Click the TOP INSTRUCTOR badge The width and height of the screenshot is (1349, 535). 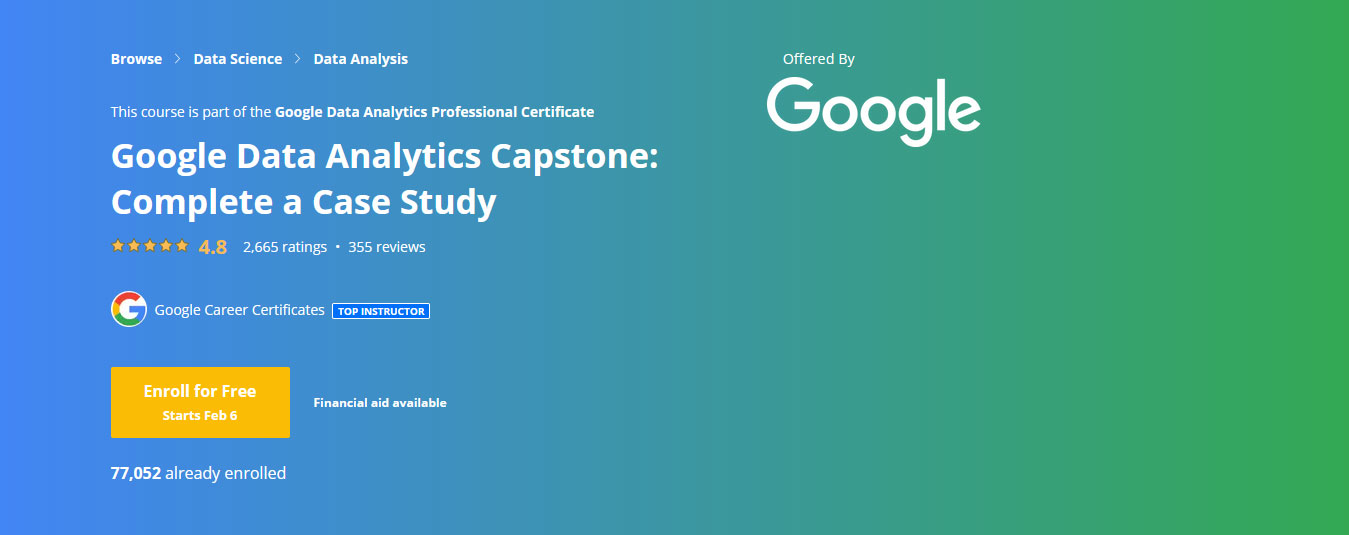(x=381, y=311)
